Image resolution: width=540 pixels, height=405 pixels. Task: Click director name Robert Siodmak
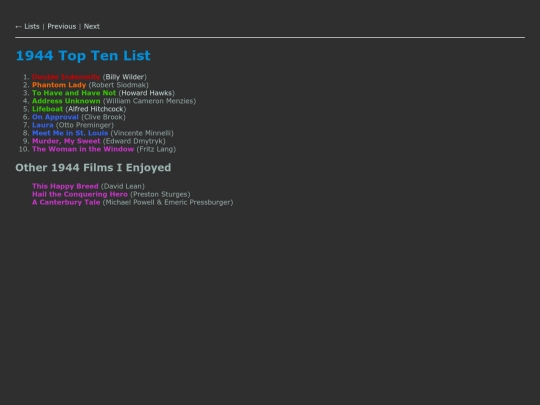click(118, 85)
